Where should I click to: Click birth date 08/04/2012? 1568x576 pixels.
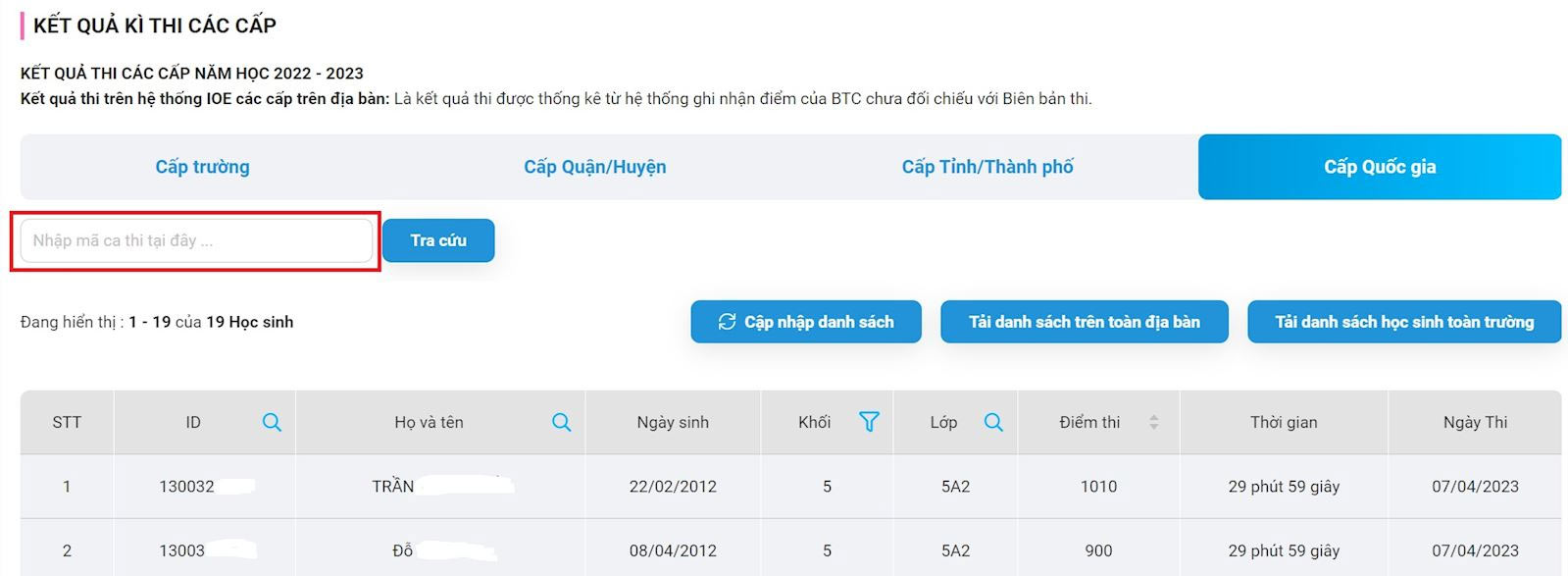click(673, 550)
